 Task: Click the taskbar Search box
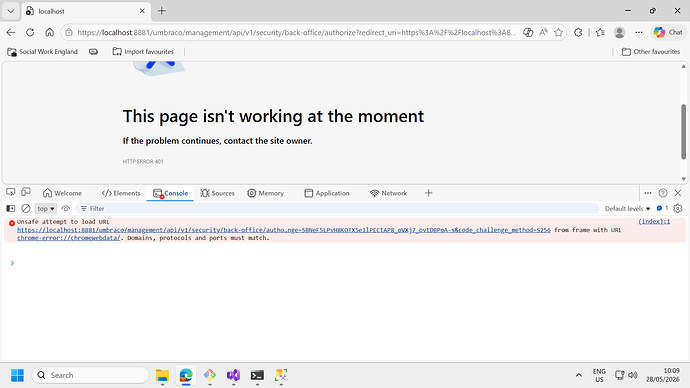[x=90, y=375]
